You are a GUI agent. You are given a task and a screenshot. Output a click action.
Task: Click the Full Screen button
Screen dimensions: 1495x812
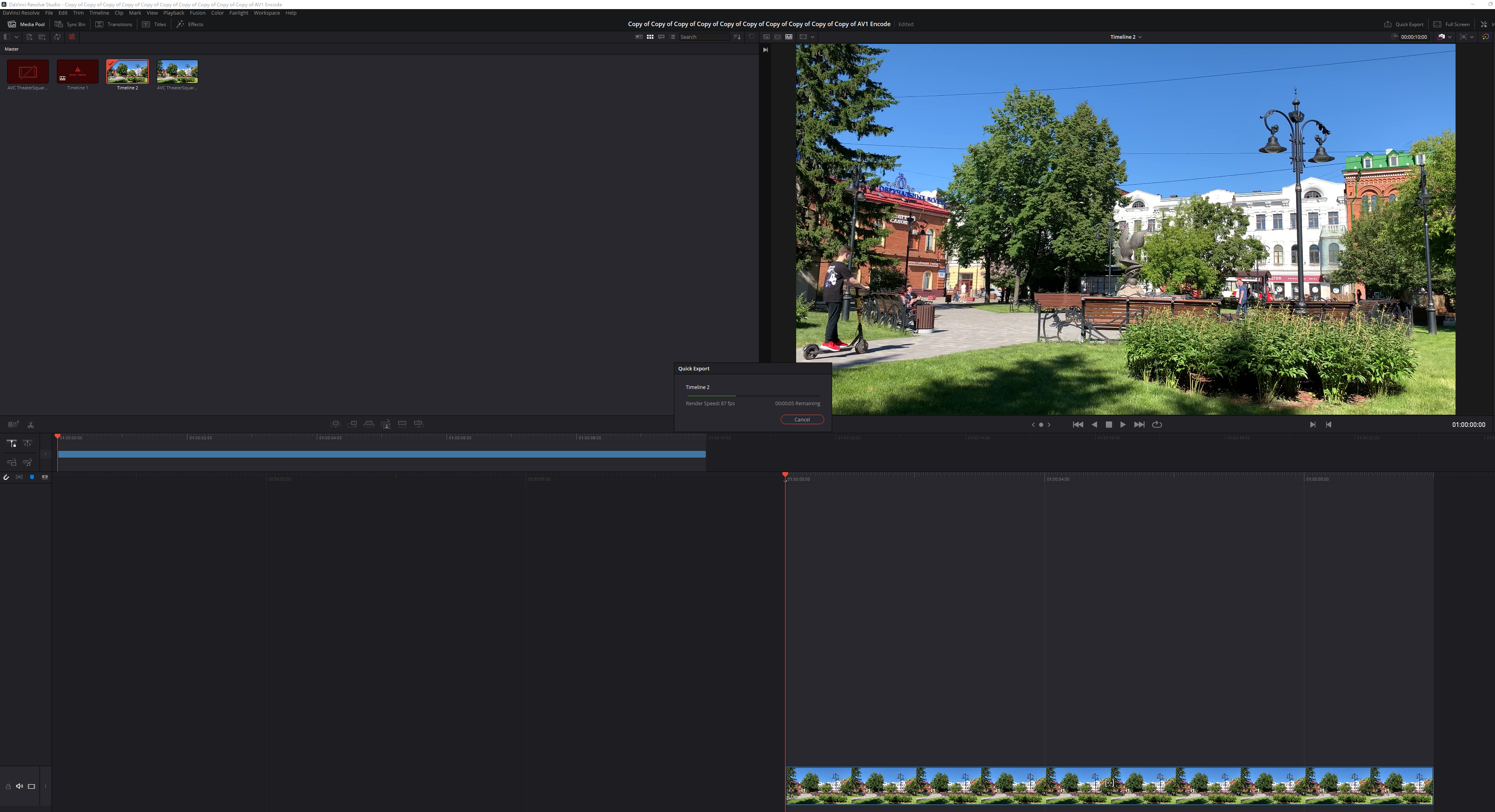coord(1451,25)
